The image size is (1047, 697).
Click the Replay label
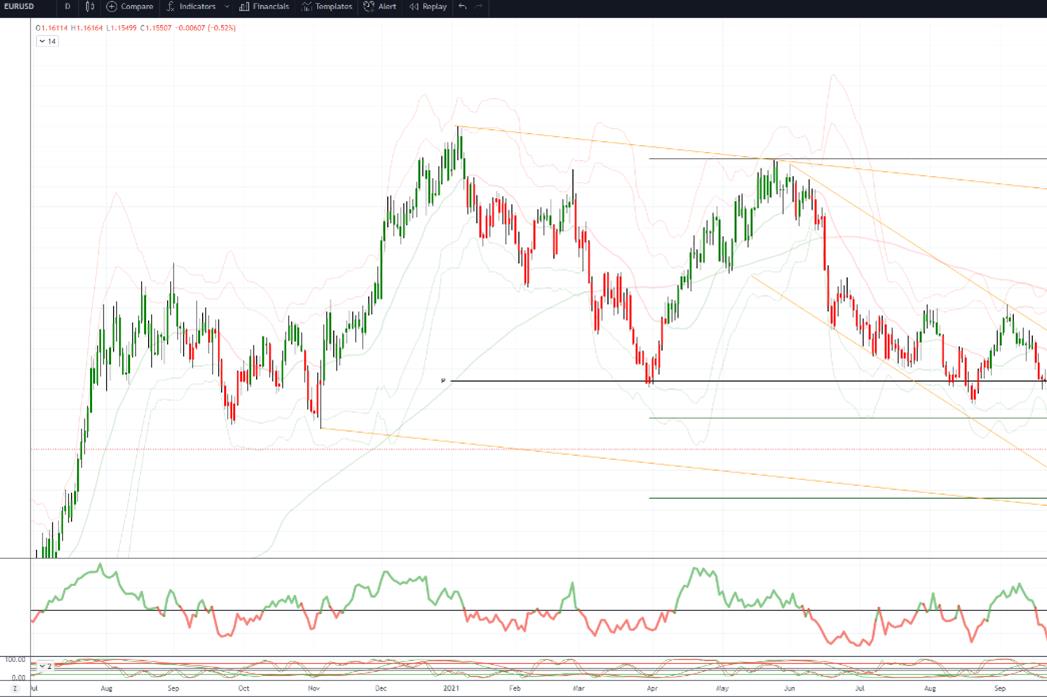point(435,7)
